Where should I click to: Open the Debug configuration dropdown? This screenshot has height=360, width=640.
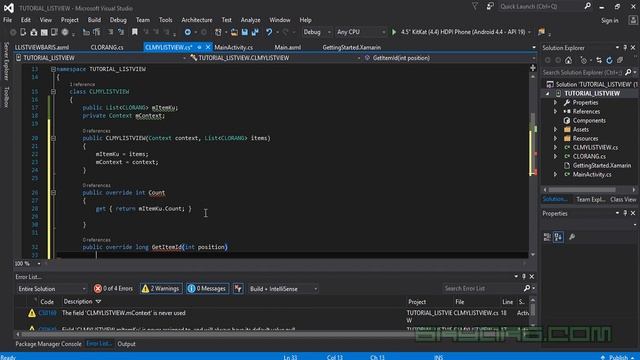click(317, 32)
